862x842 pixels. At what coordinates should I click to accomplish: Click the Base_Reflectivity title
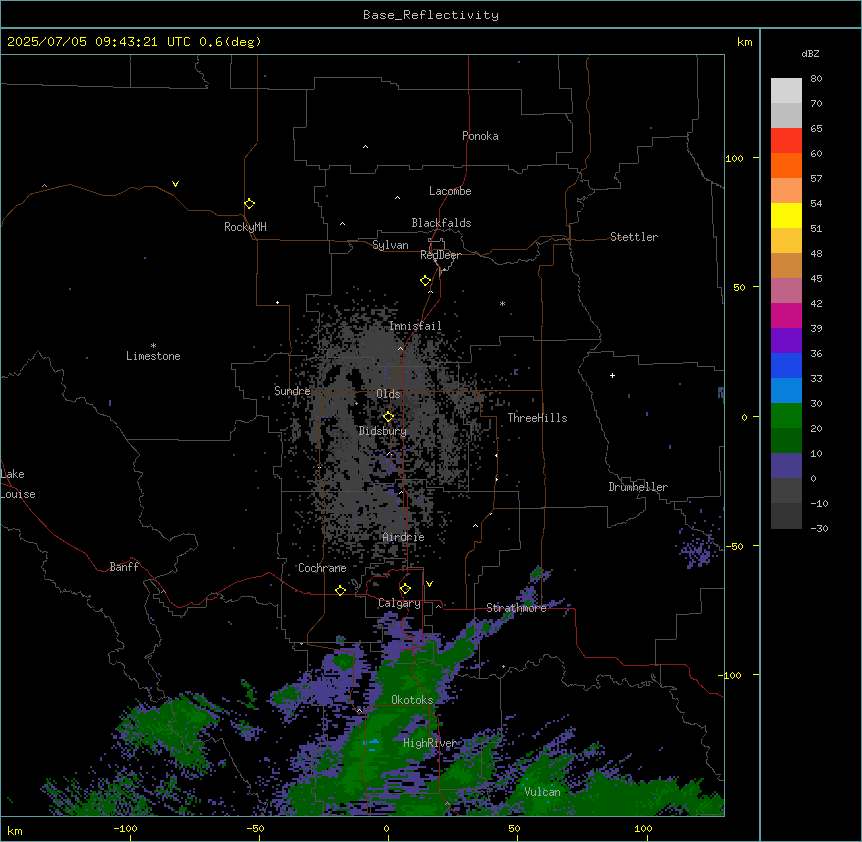pyautogui.click(x=431, y=15)
